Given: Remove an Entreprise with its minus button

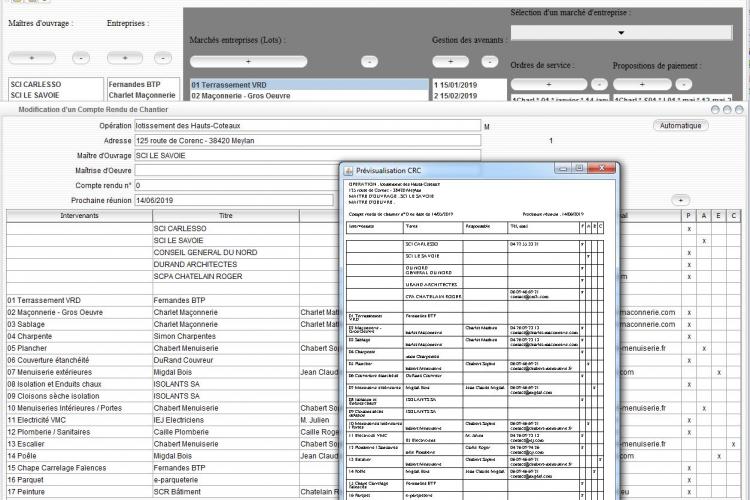Looking at the screenshot, I should (x=163, y=58).
